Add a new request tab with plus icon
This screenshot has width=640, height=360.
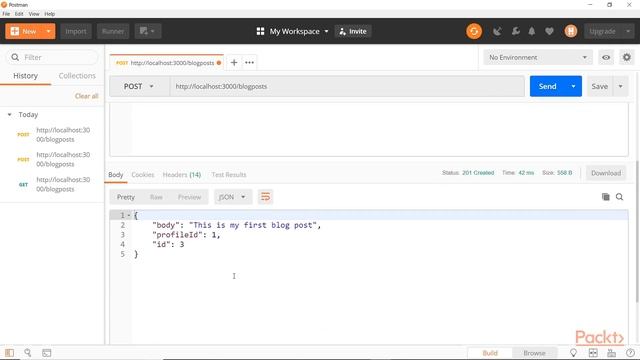[234, 62]
